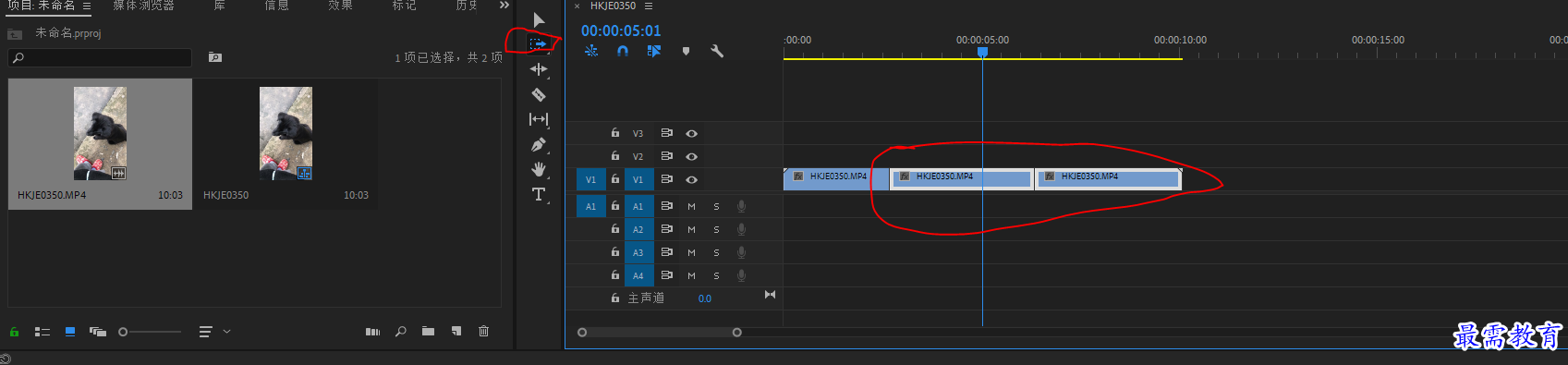Viewport: 1568px width, 365px height.
Task: Click the 未命名.prproj project file name
Action: [68, 33]
